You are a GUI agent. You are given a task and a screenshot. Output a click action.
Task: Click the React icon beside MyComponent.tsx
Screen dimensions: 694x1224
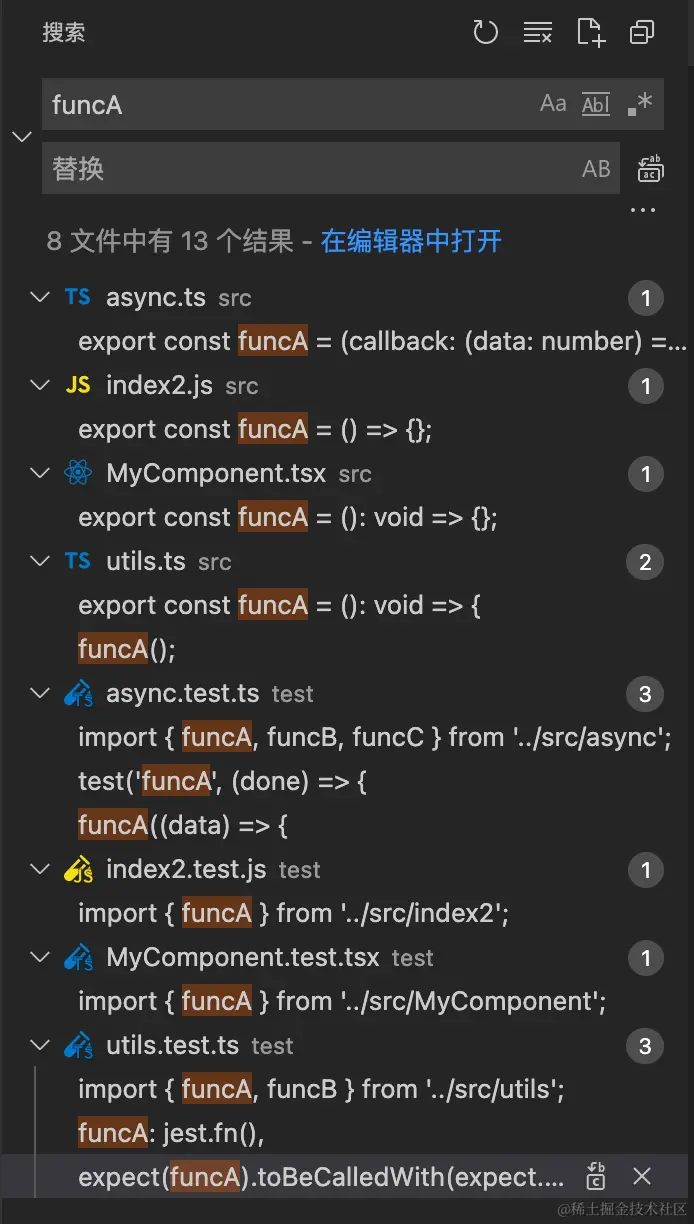pyautogui.click(x=78, y=473)
